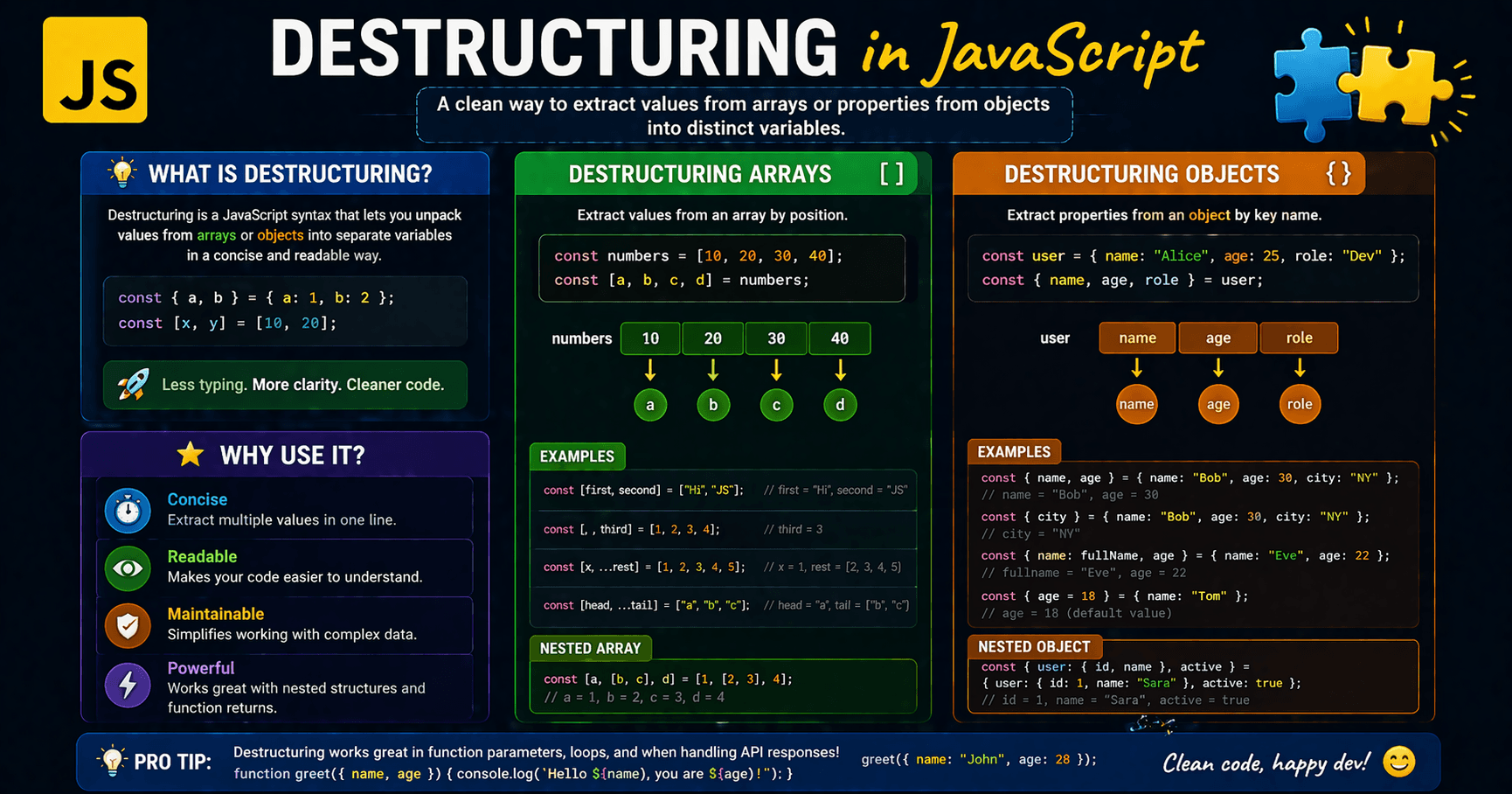Select the stopwatch icon beside Concise
Viewport: 1512px width, 794px height.
pyautogui.click(x=128, y=511)
